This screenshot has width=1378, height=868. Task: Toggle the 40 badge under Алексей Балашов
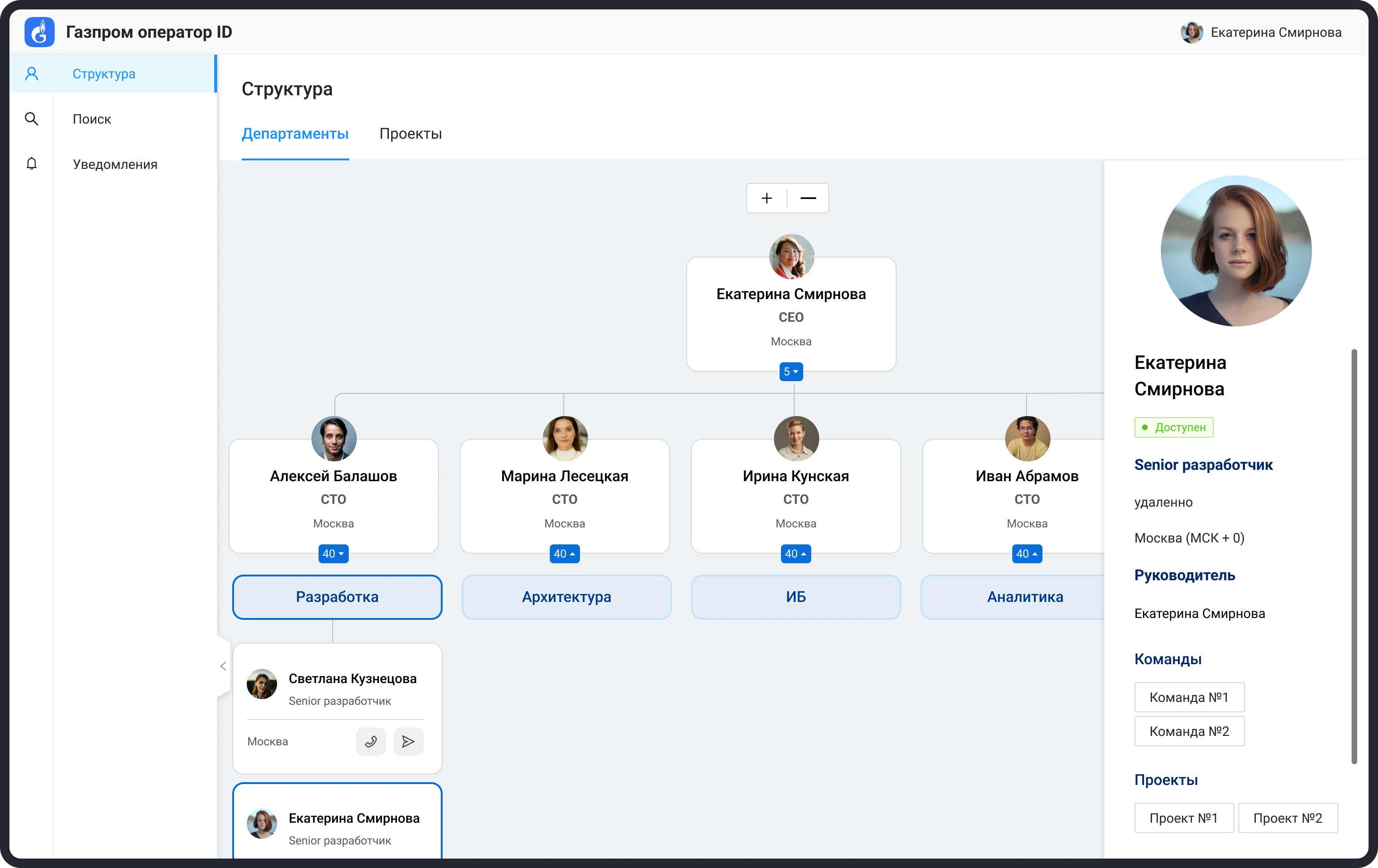coord(334,554)
